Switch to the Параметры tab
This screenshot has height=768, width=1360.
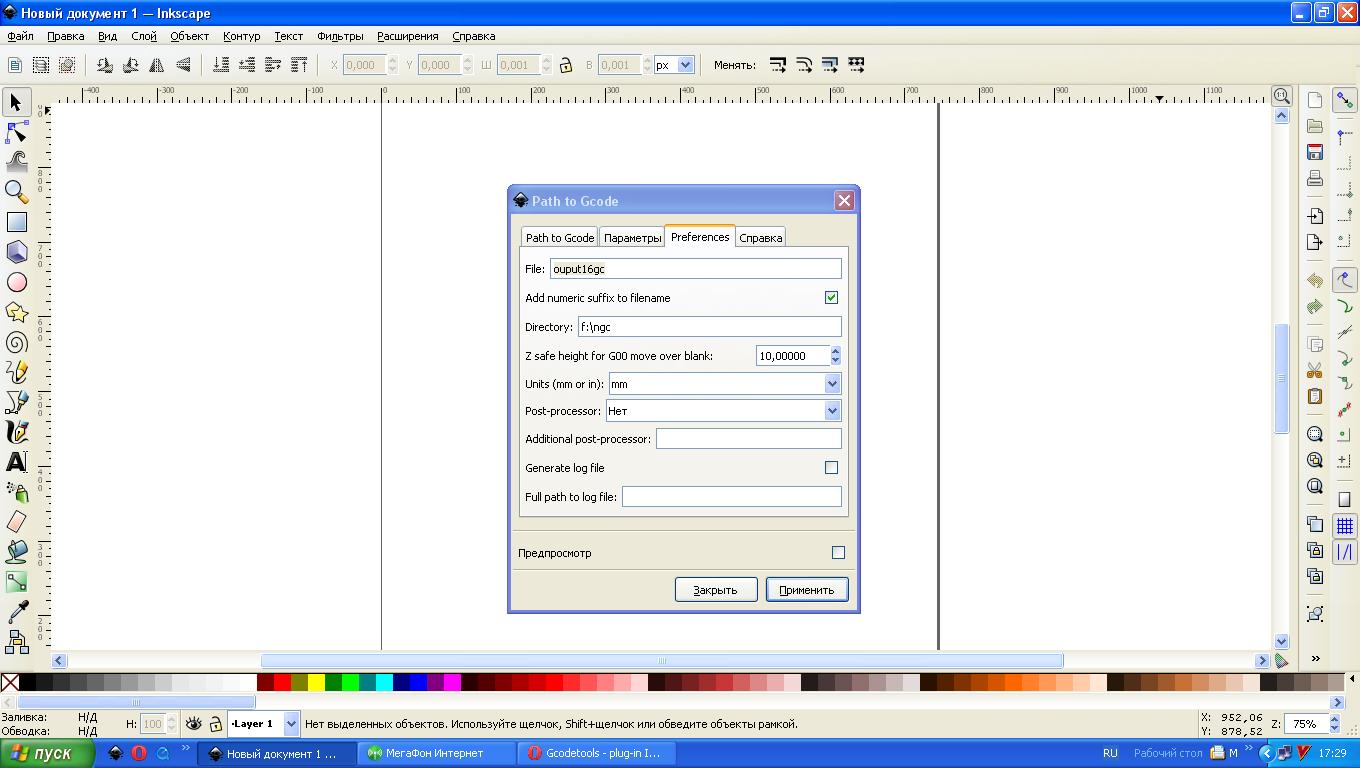click(632, 238)
